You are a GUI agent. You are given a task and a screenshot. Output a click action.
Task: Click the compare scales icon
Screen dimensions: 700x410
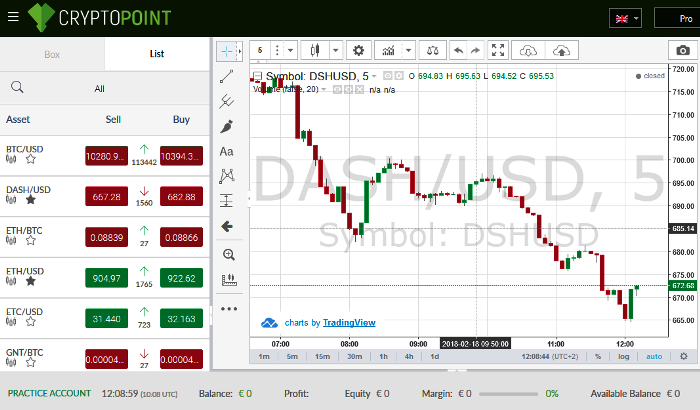point(433,50)
